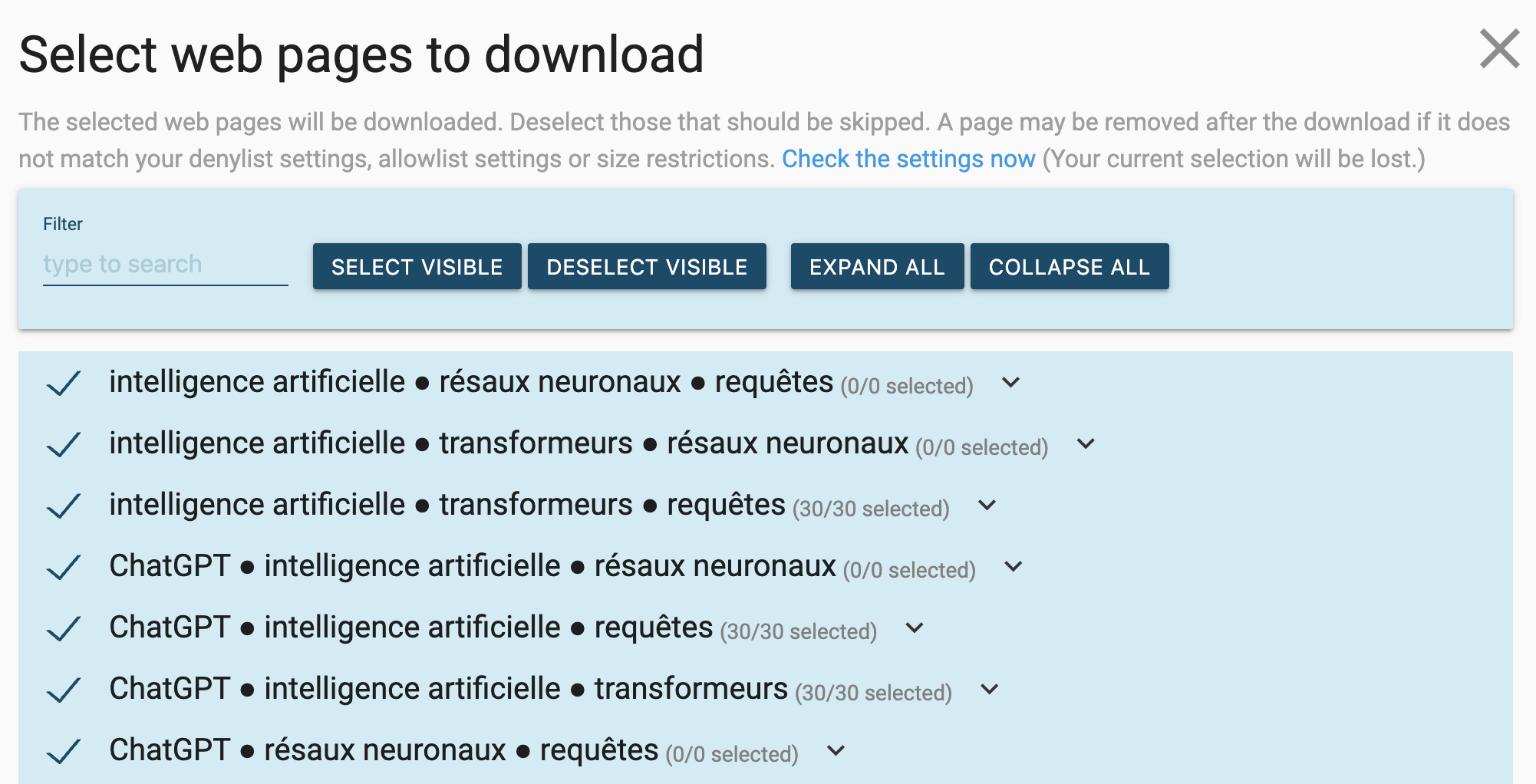1536x784 pixels.
Task: Close the Select web pages dialog
Action: pyautogui.click(x=1499, y=49)
